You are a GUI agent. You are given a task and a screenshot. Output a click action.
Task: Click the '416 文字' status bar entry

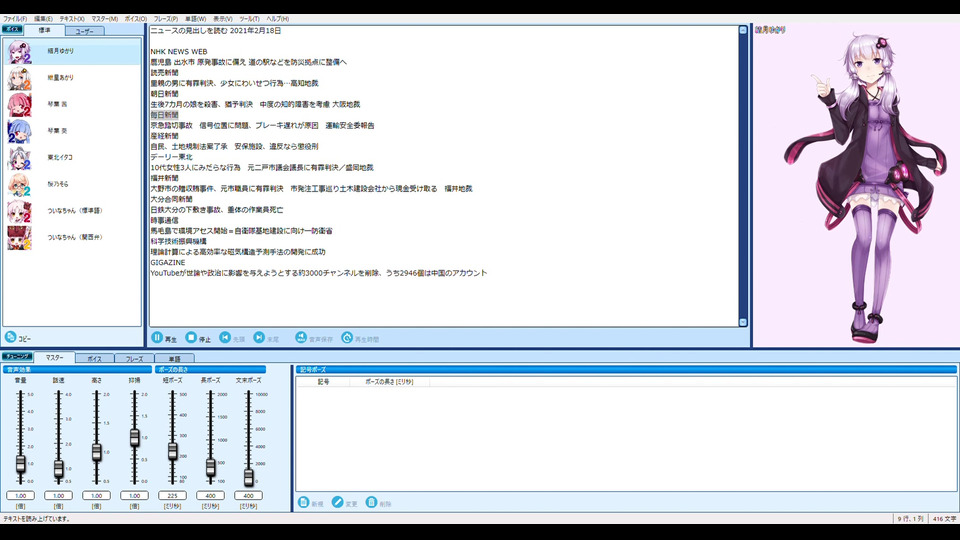coord(944,519)
